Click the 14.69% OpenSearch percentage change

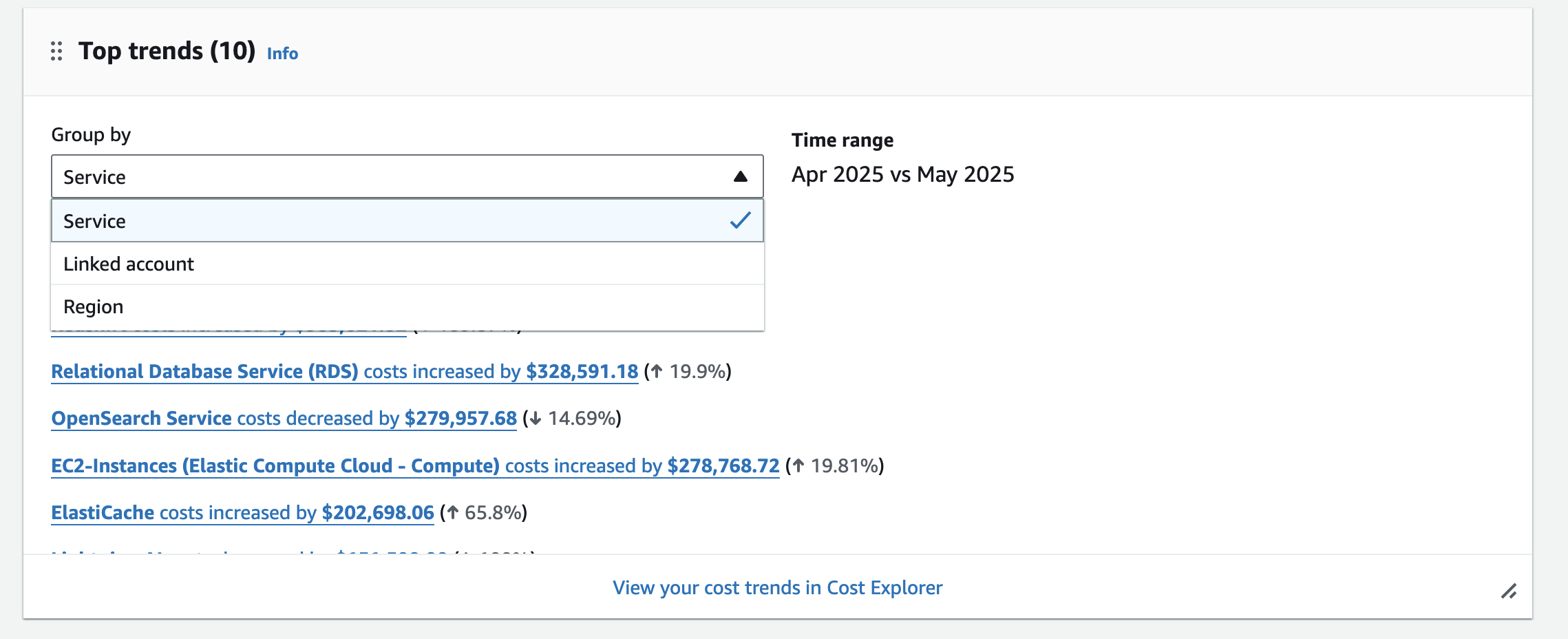pos(572,418)
